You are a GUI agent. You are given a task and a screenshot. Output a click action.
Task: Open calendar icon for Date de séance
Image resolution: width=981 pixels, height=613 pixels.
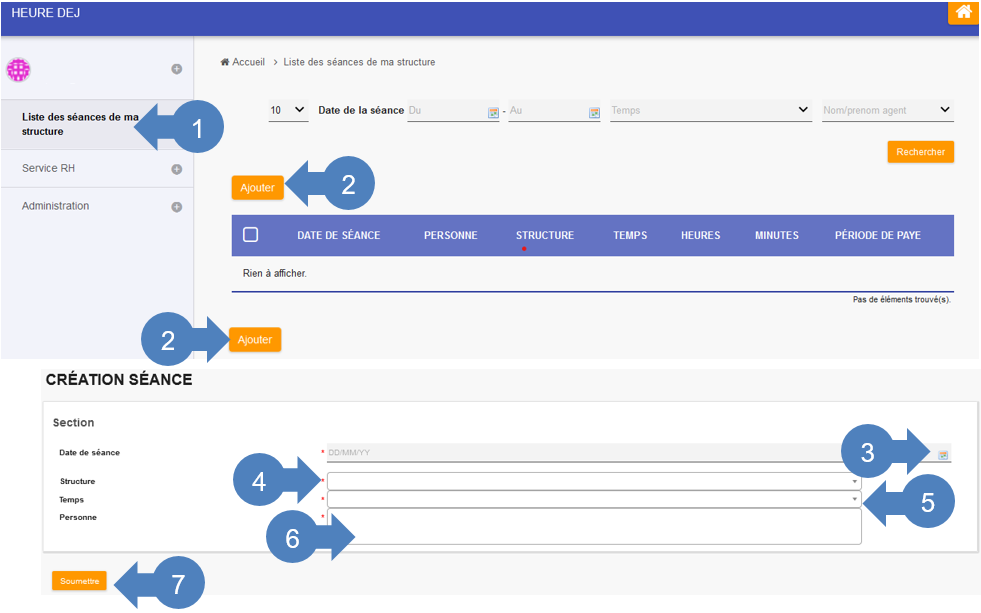pos(943,455)
